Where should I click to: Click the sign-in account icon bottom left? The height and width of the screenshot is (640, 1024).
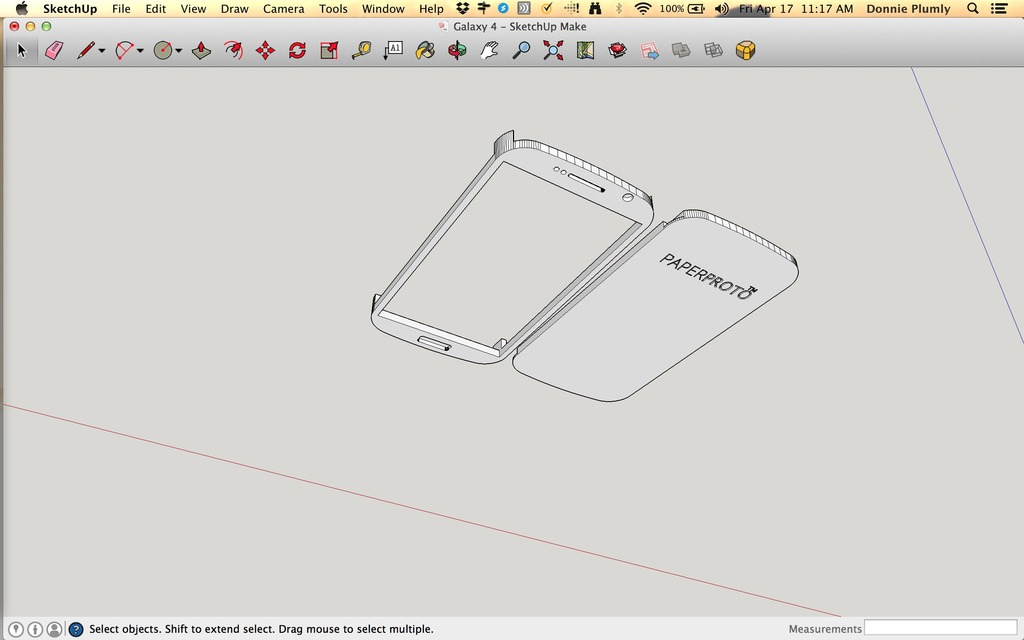(x=52, y=629)
